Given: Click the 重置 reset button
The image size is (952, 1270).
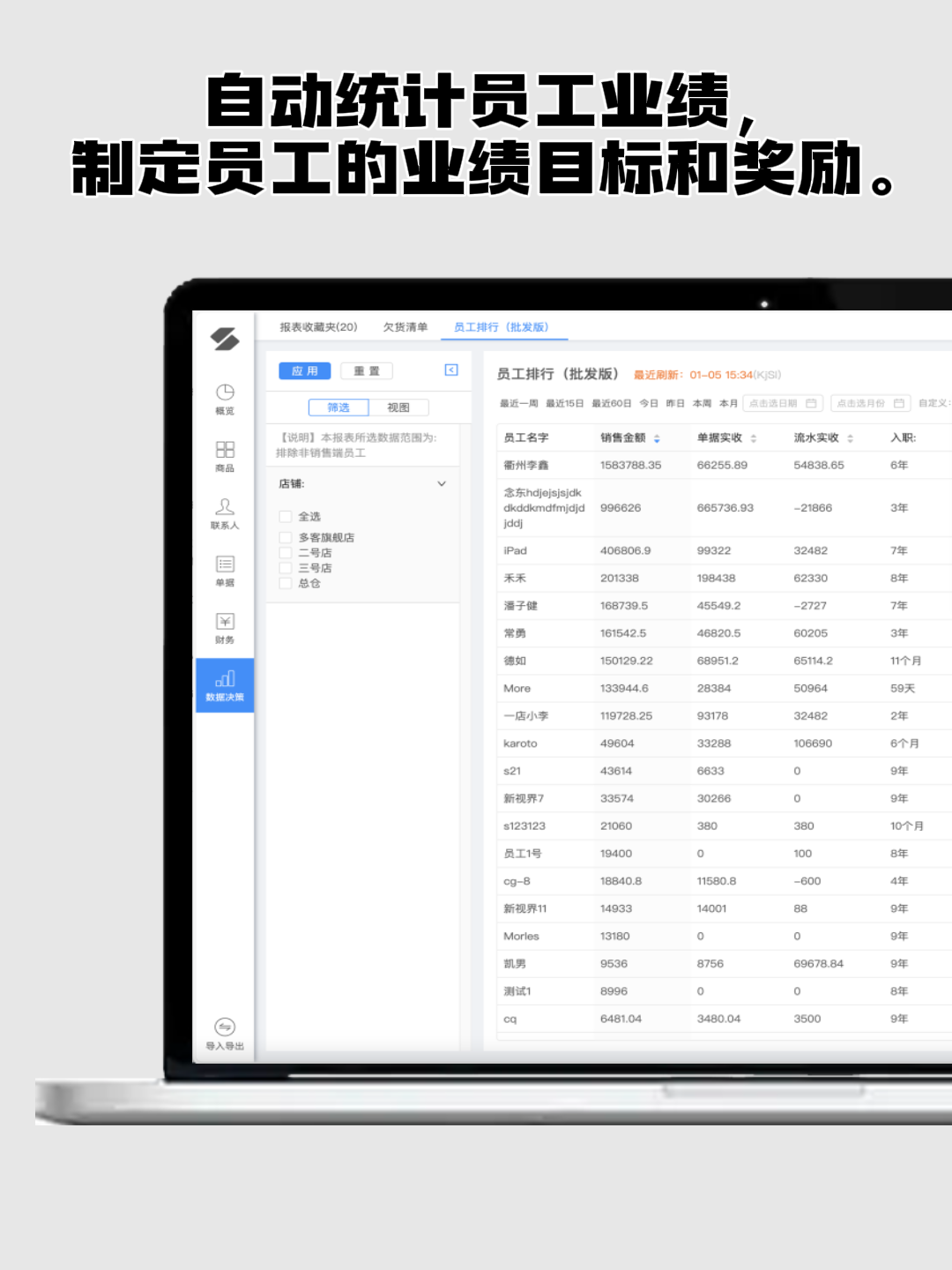Looking at the screenshot, I should [x=367, y=371].
